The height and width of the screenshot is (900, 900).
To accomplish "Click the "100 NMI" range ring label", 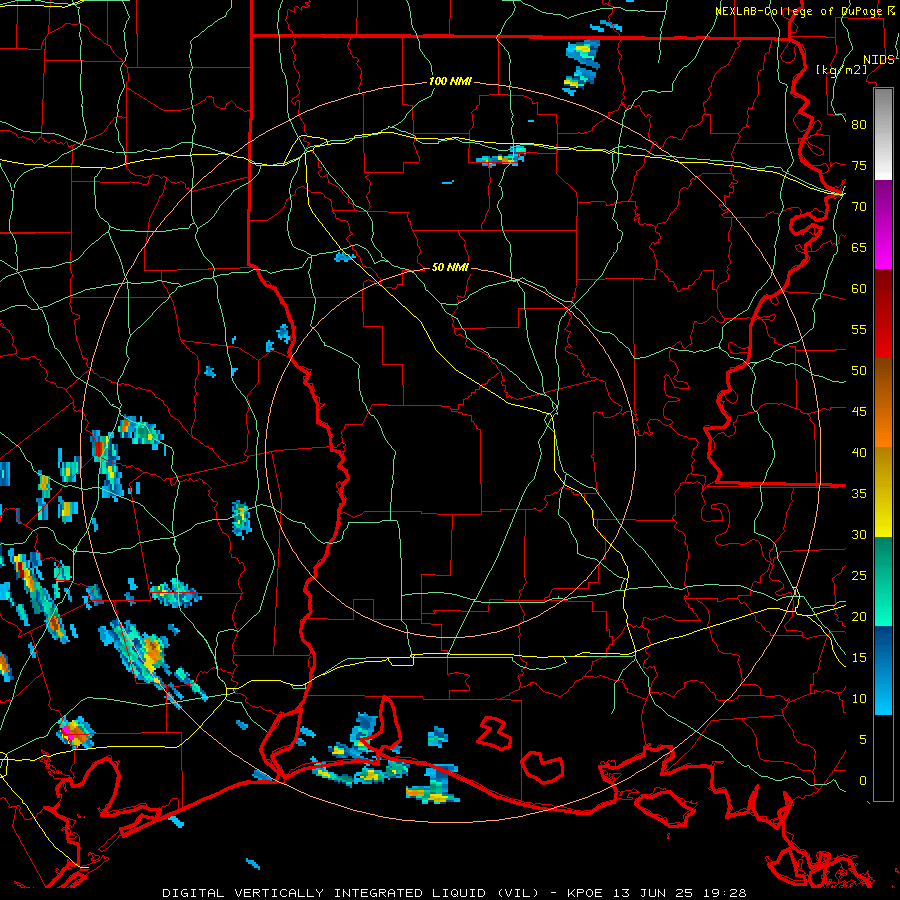I will point(450,82).
